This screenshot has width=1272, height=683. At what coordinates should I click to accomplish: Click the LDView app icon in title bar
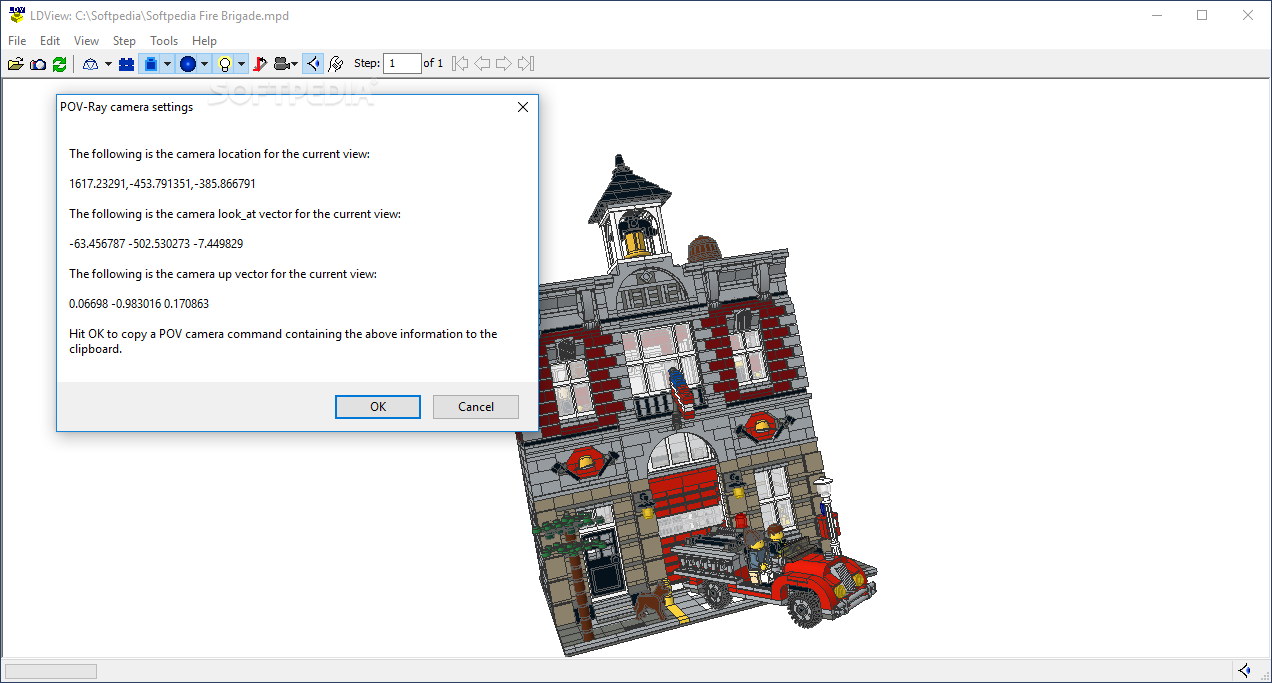(16, 15)
